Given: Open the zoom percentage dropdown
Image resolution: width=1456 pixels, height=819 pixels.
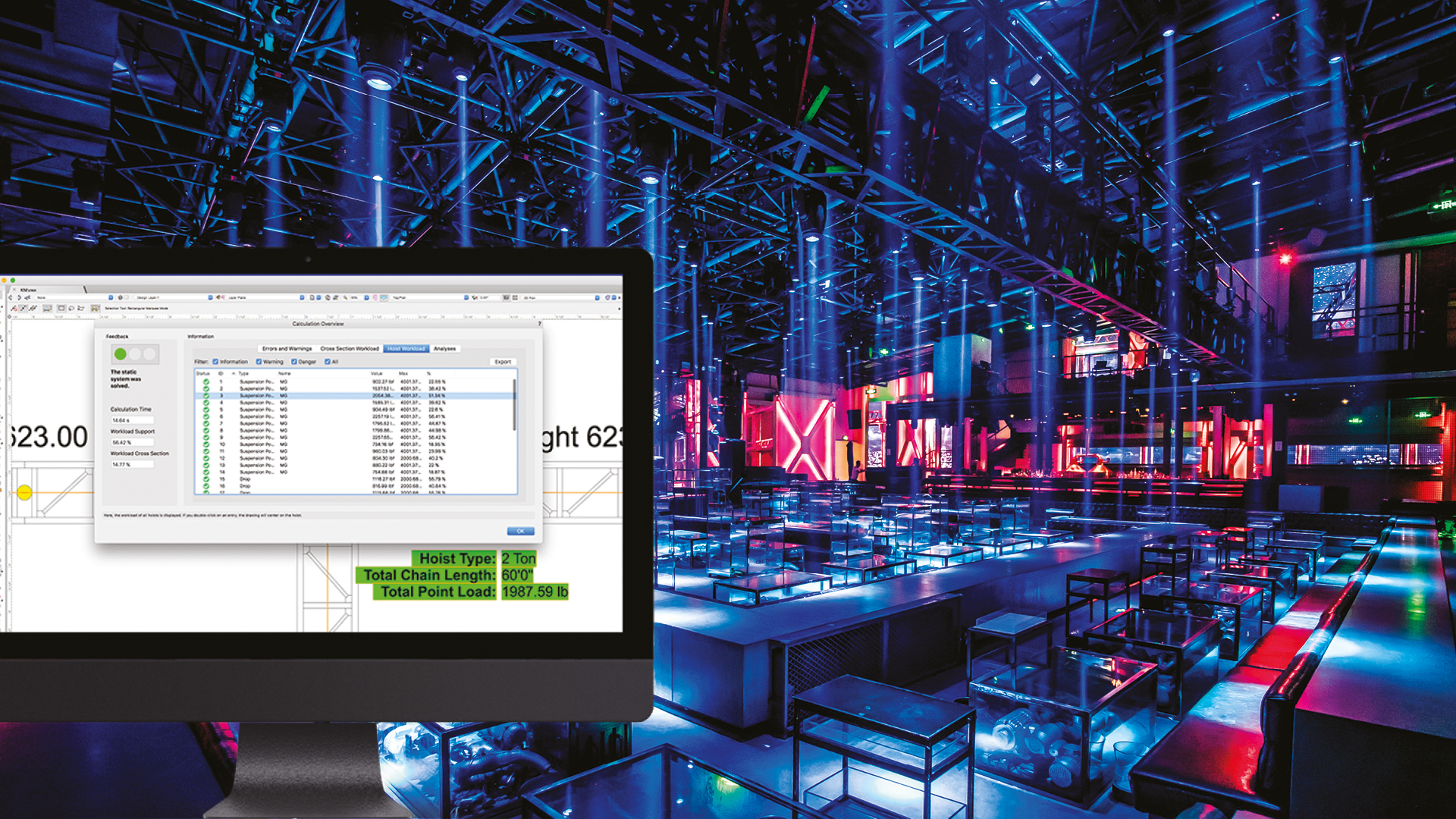Looking at the screenshot, I should coord(366,297).
